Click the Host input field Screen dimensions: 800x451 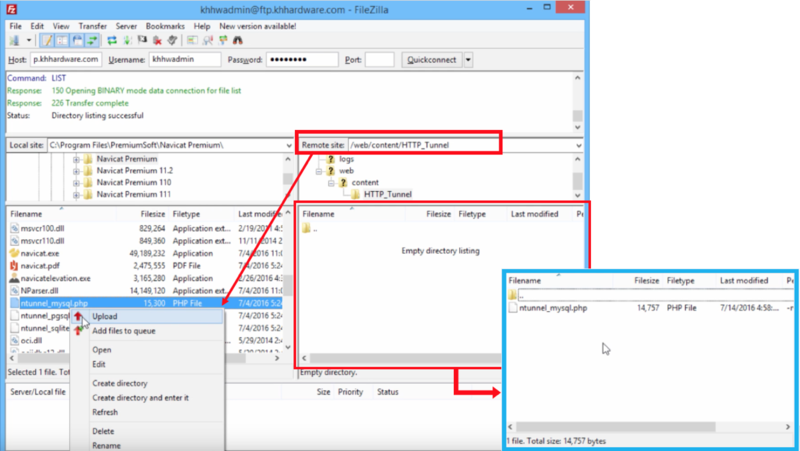(66, 60)
